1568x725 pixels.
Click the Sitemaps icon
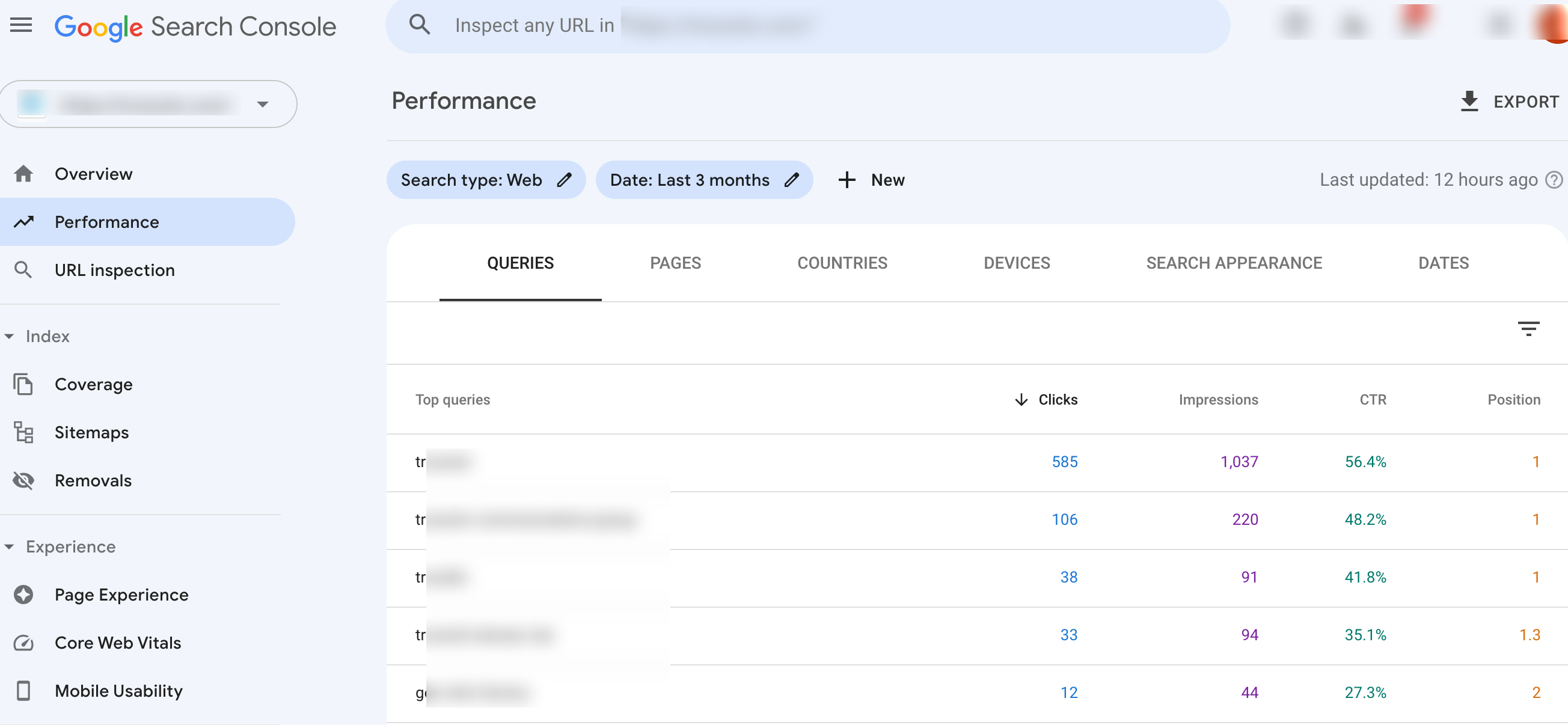tap(23, 432)
